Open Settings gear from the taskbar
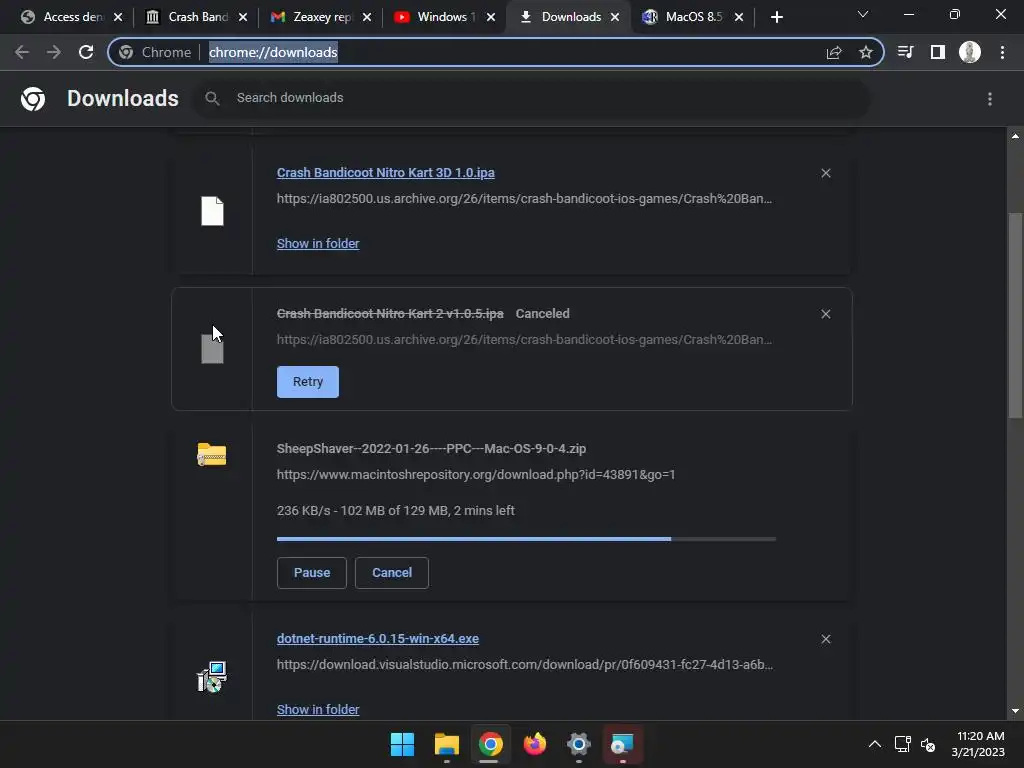Screen dimensions: 1024x768 coord(579,744)
